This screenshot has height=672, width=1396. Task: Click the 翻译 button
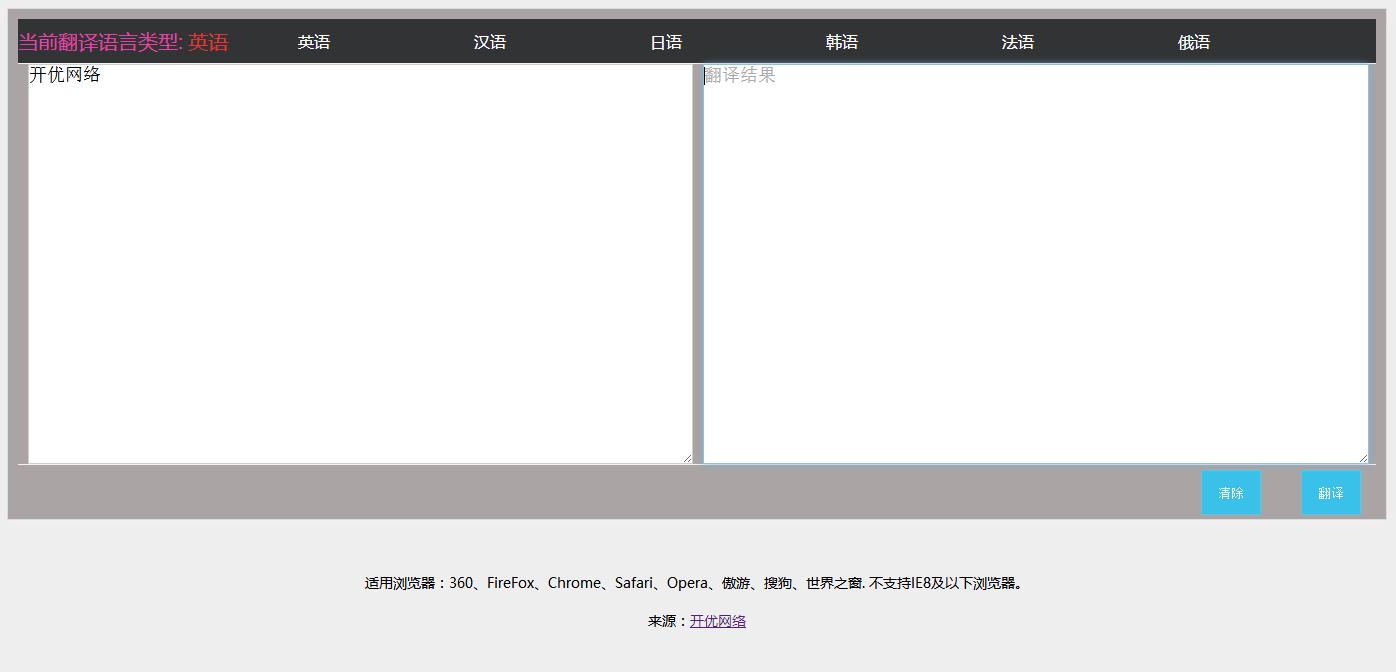tap(1331, 493)
